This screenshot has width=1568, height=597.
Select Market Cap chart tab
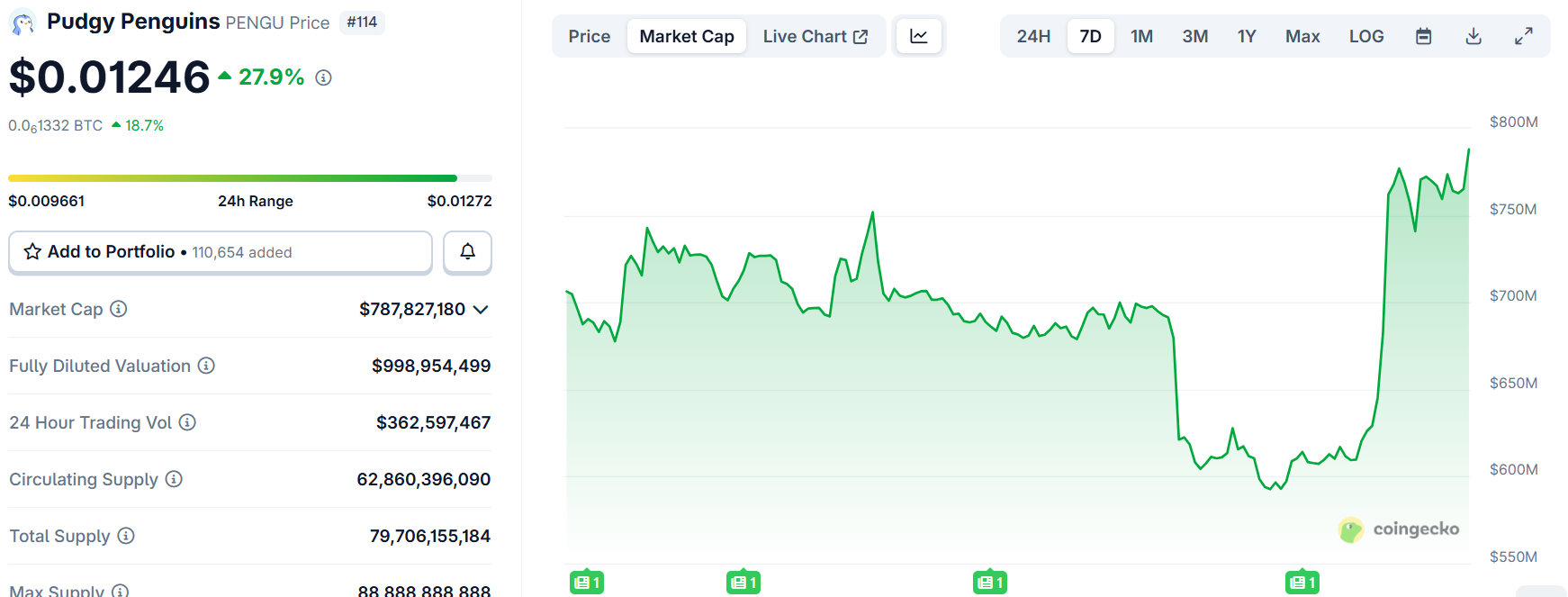687,36
